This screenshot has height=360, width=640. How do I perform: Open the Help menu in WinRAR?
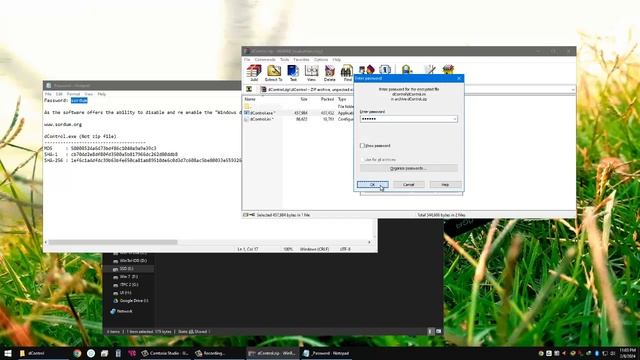(337, 60)
